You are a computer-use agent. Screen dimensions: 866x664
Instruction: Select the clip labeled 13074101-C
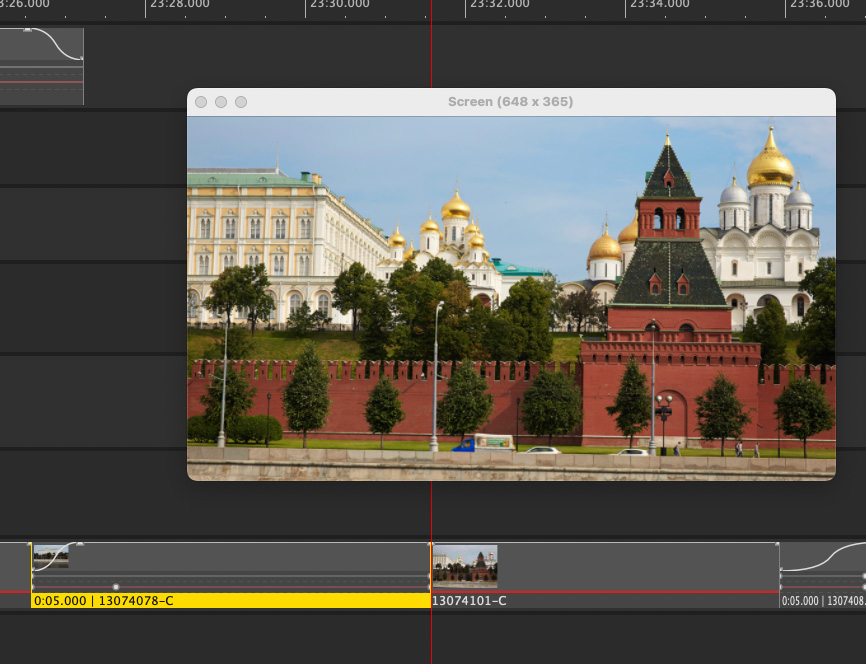(x=600, y=601)
